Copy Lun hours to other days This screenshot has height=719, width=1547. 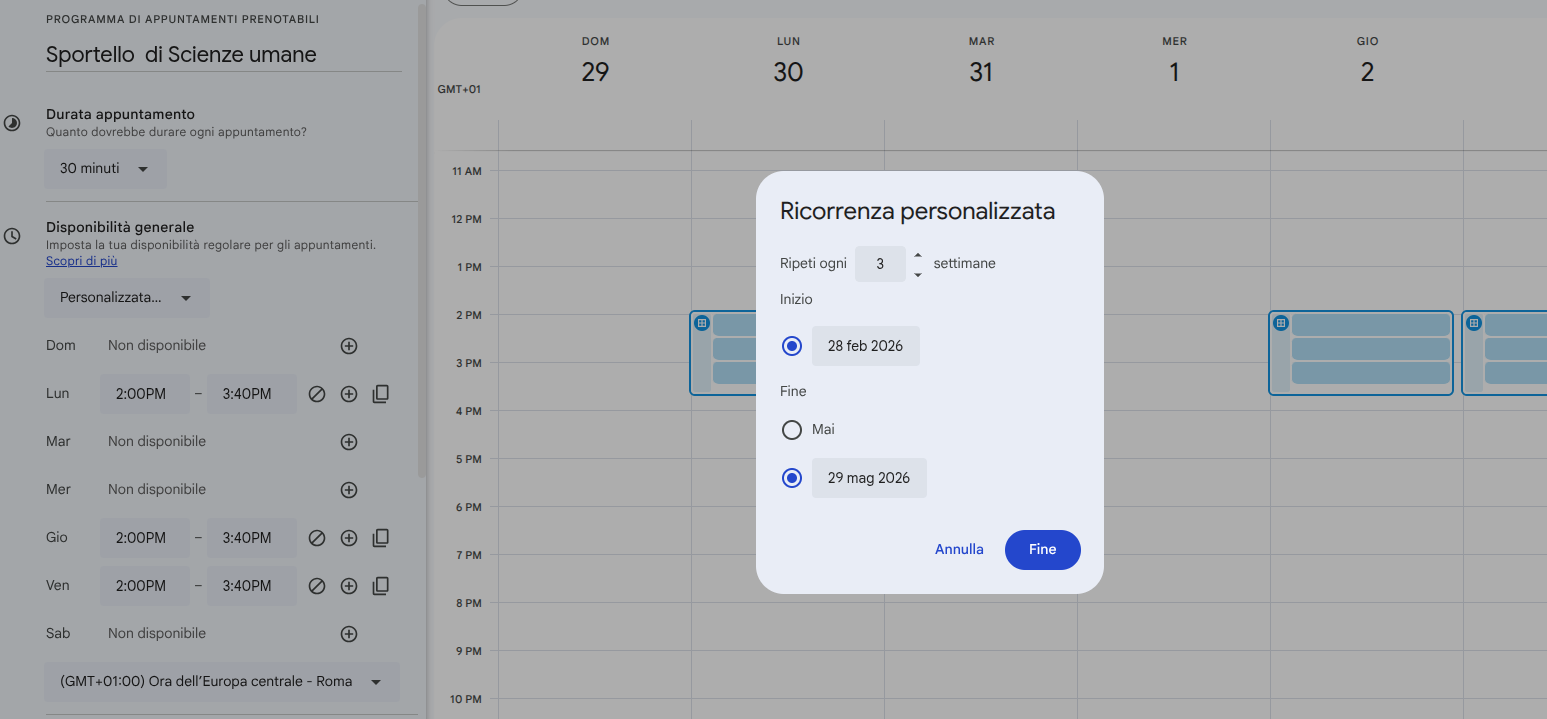click(x=380, y=394)
